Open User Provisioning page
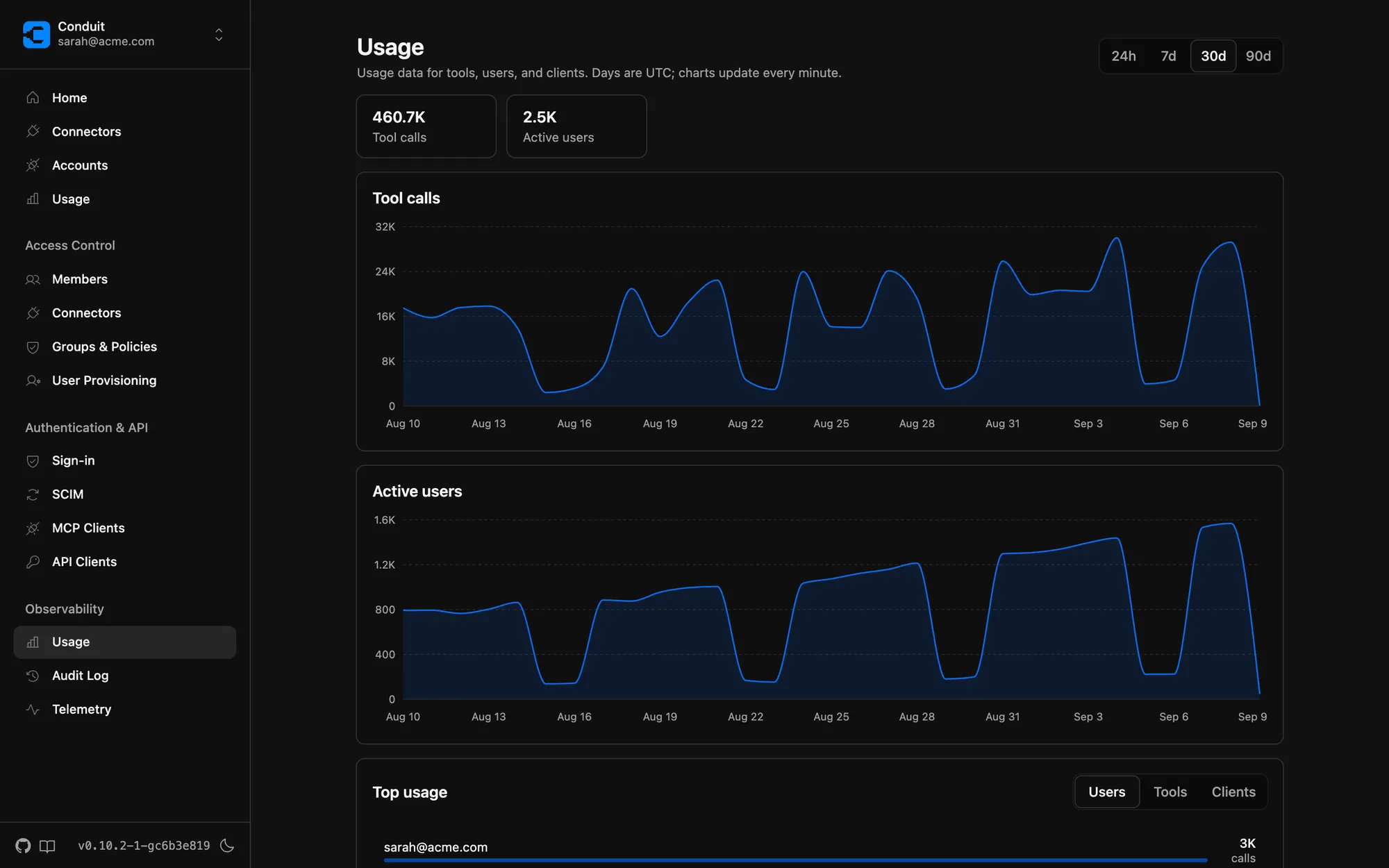Image resolution: width=1389 pixels, height=868 pixels. [x=104, y=381]
